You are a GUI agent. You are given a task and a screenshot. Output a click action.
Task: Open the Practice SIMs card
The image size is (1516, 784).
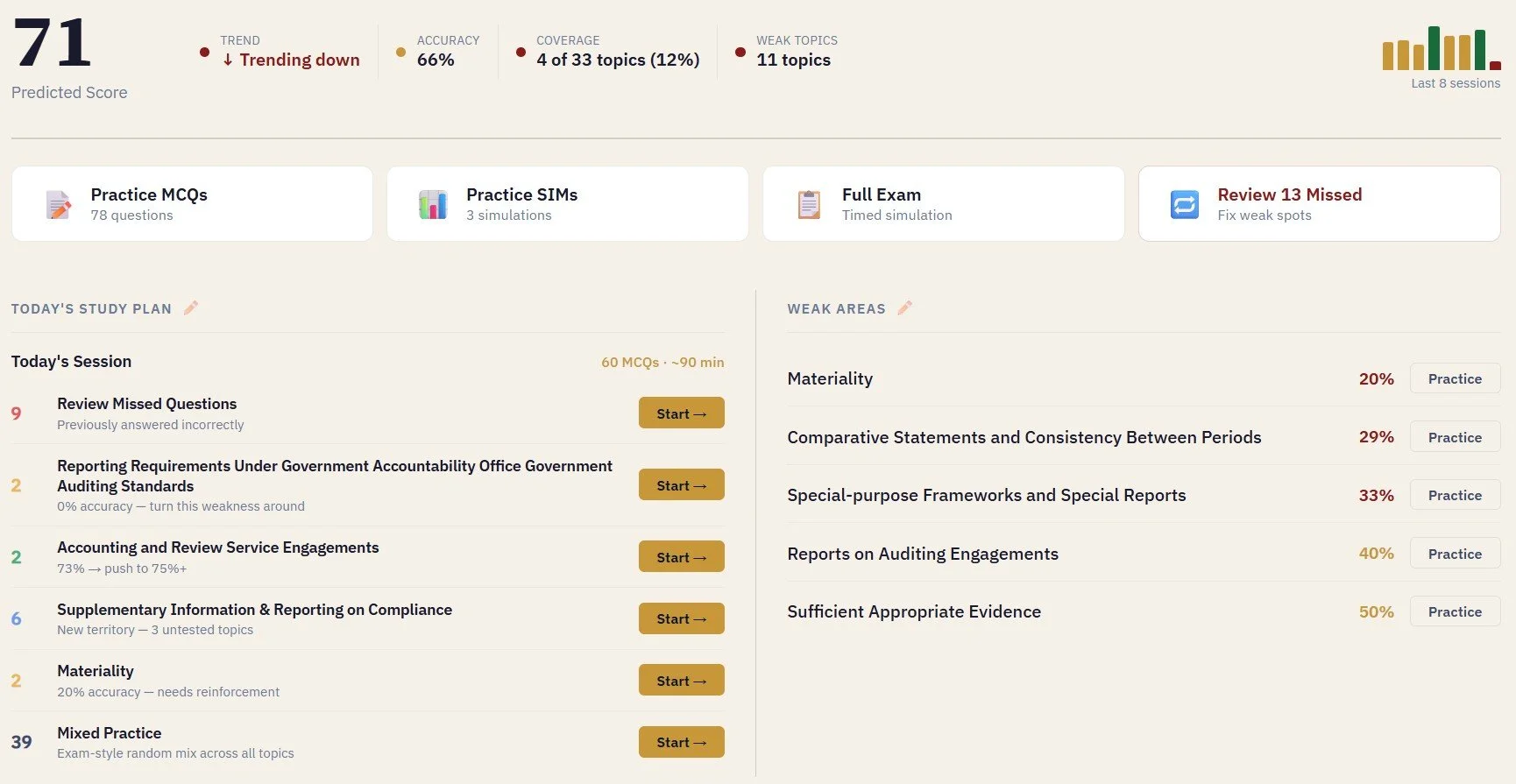tap(568, 204)
